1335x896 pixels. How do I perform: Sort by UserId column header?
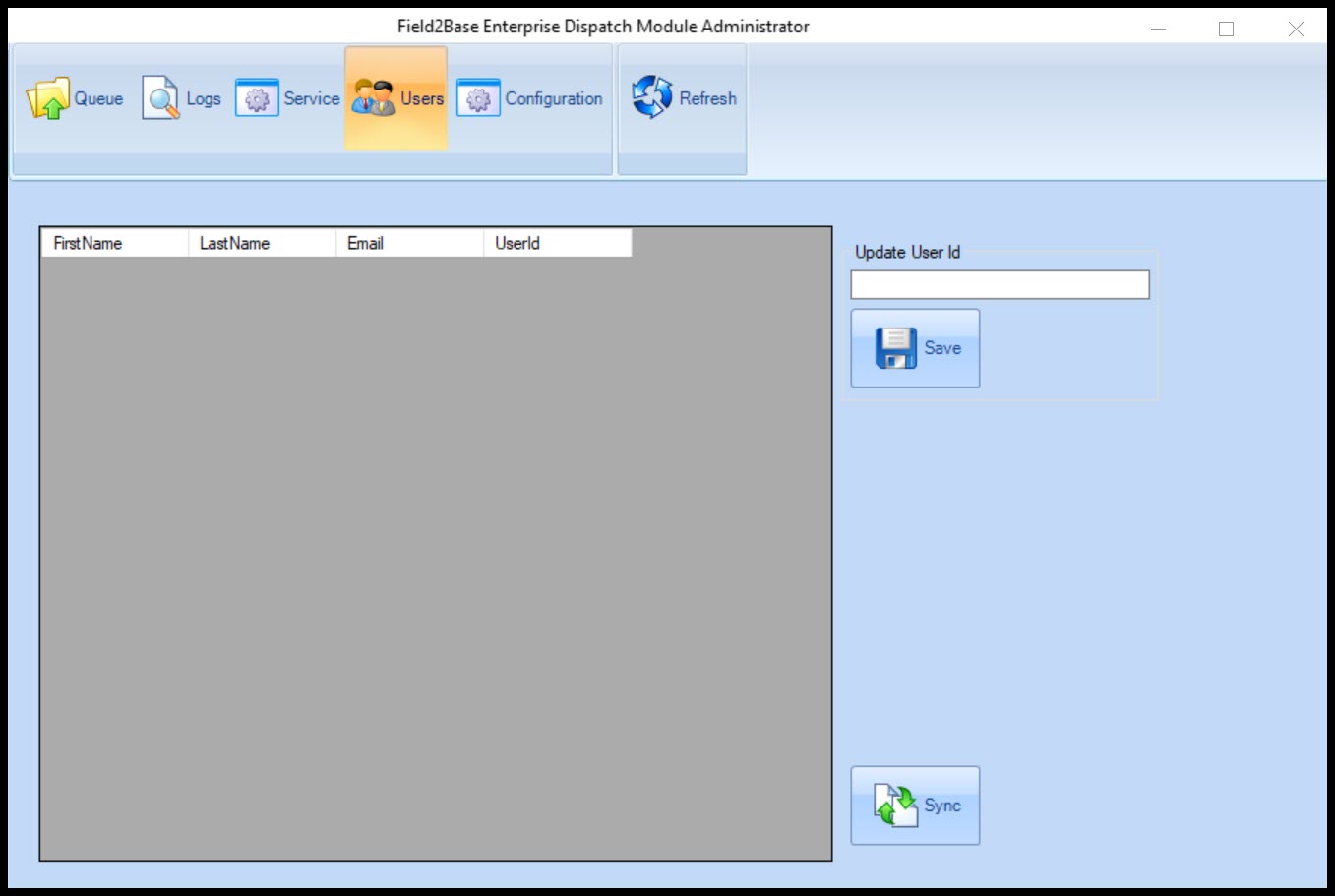click(558, 243)
